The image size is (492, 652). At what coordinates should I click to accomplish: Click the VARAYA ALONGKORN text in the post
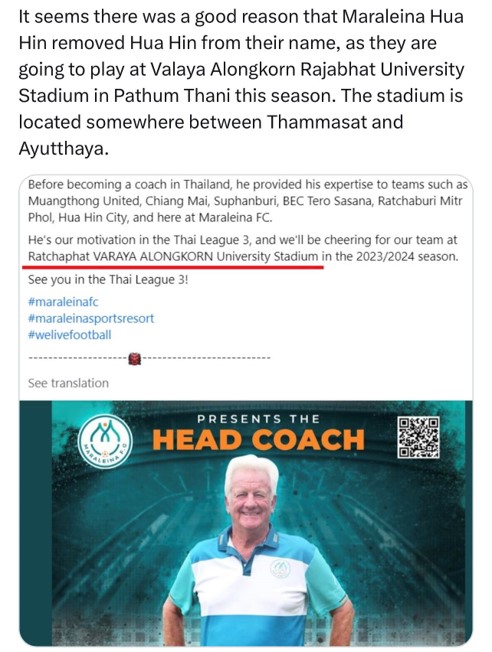coord(153,256)
